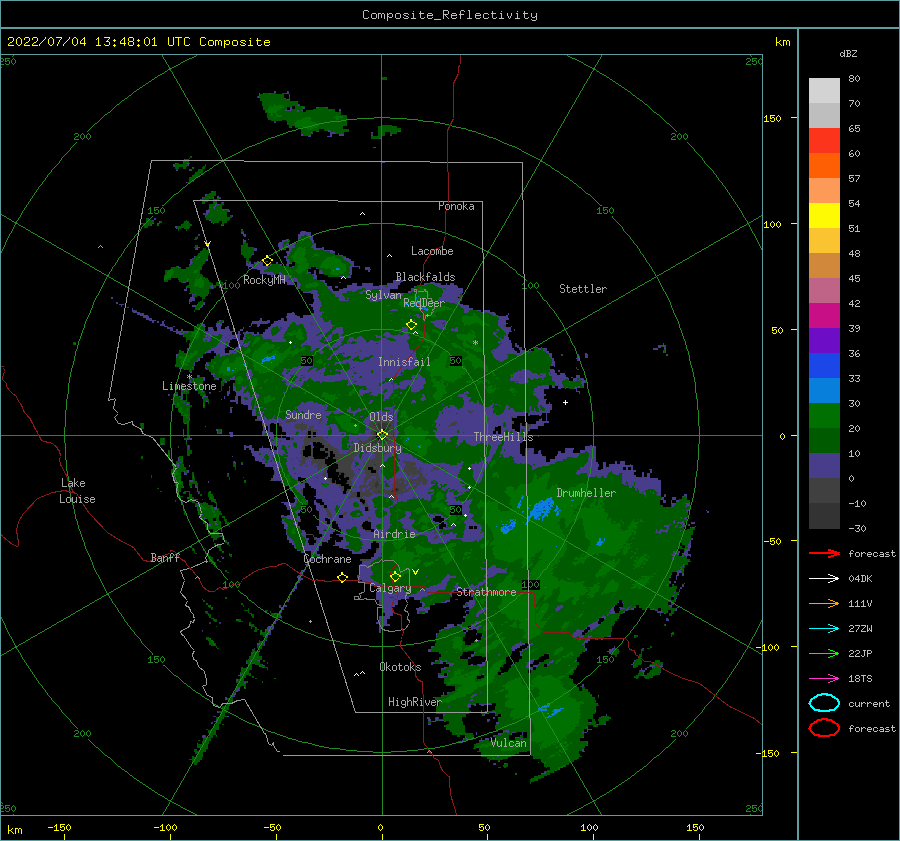
Task: Click the ThreeHills city label
Action: 503,437
